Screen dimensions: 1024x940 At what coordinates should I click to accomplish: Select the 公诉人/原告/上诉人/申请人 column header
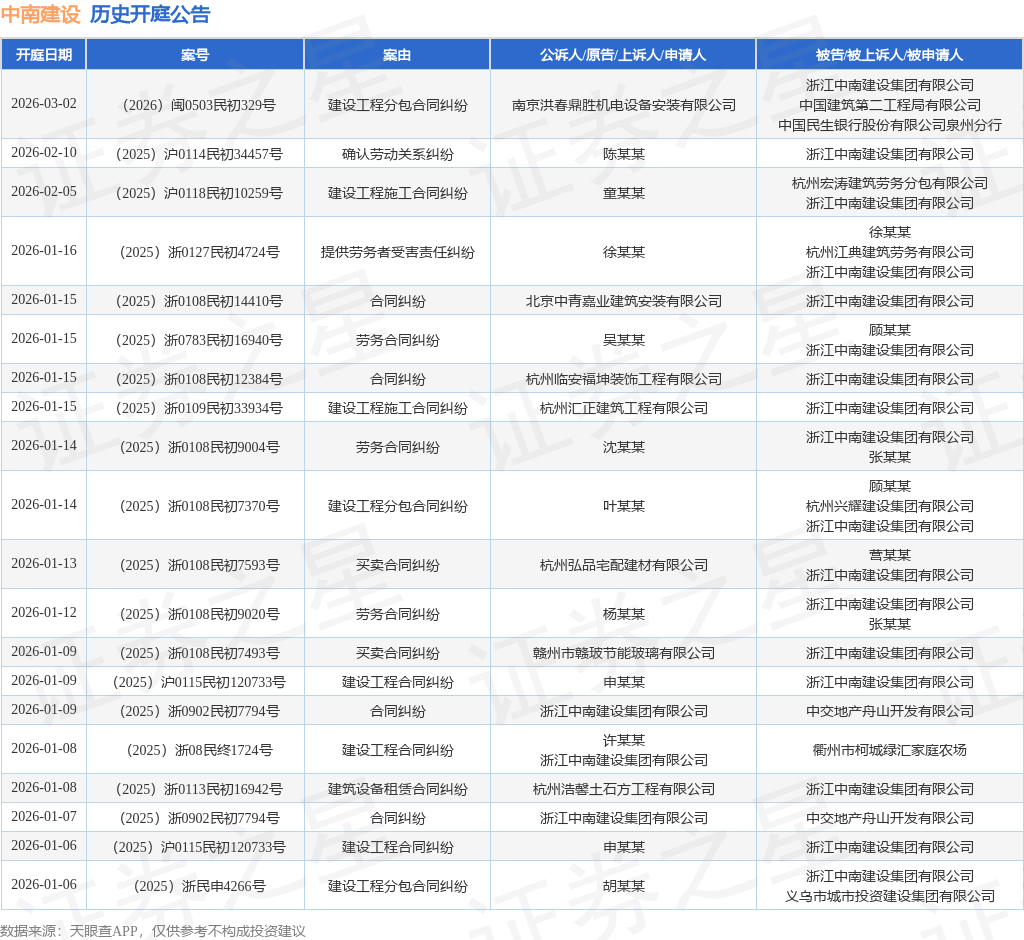coord(623,55)
